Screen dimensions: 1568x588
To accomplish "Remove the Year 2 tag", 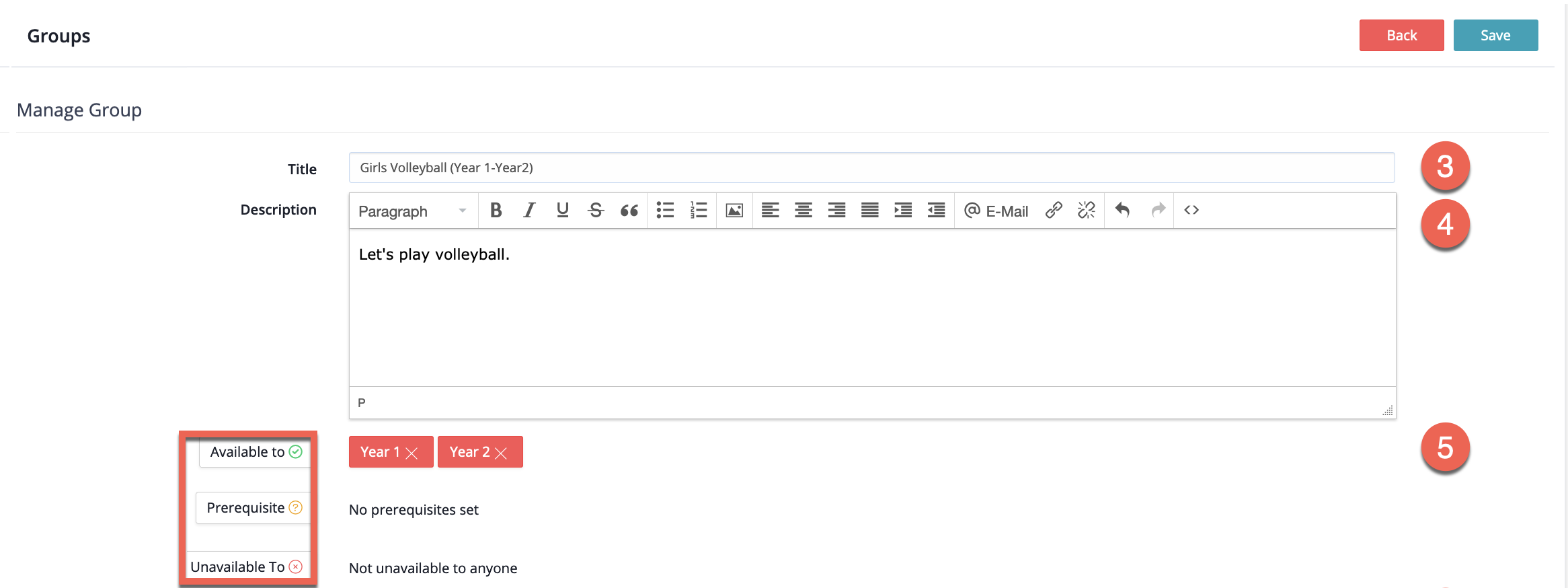I will (501, 453).
